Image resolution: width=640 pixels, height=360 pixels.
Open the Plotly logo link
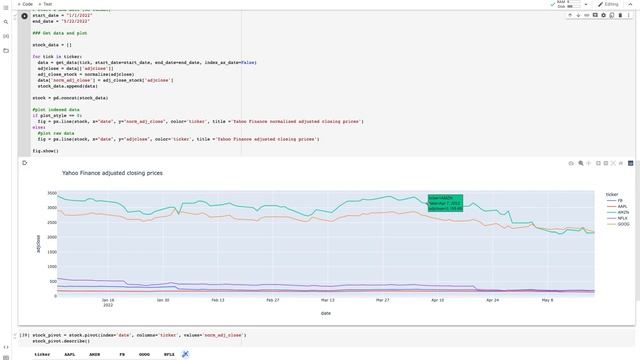pyautogui.click(x=631, y=163)
